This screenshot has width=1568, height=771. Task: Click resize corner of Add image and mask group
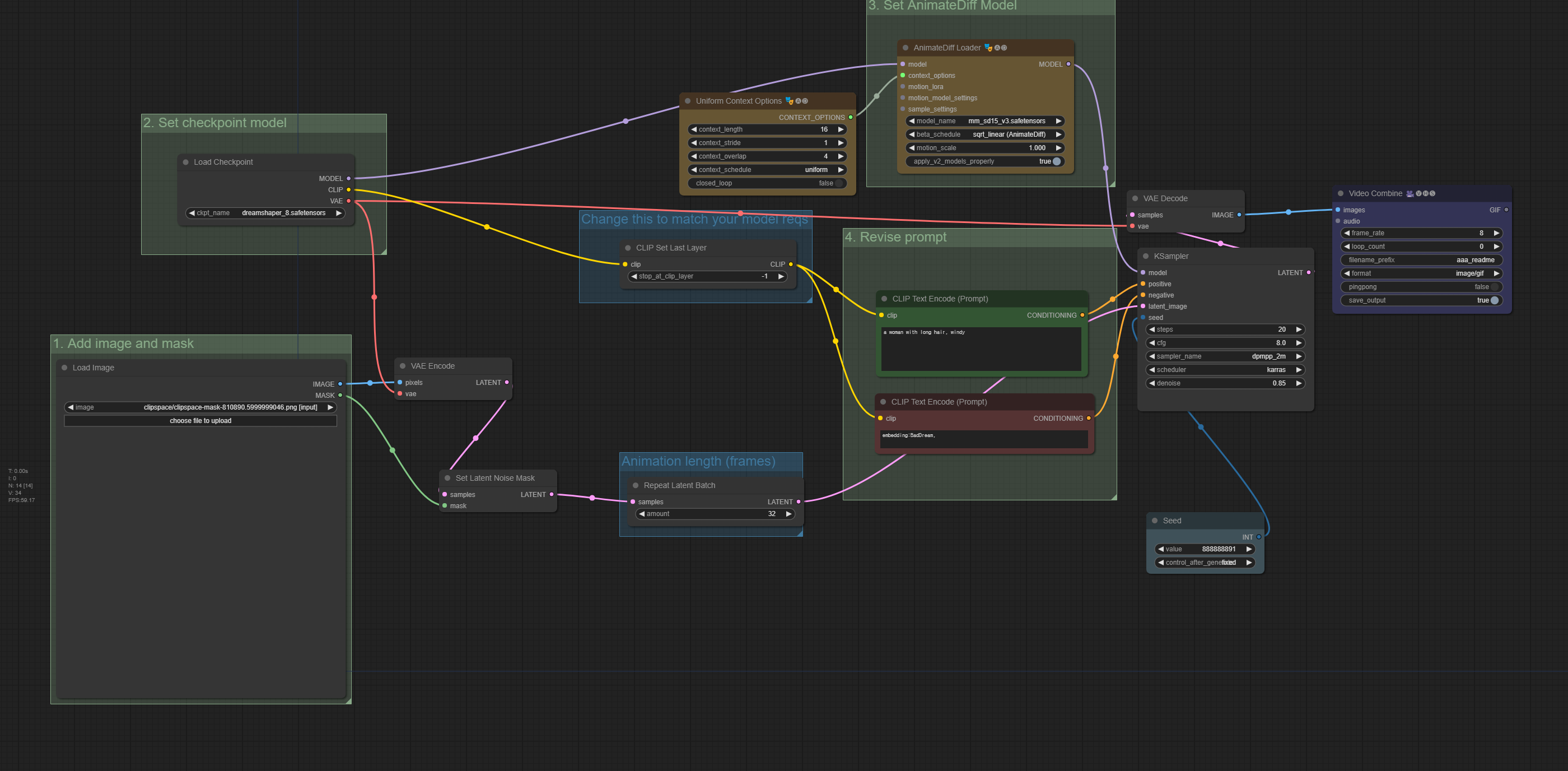click(348, 701)
